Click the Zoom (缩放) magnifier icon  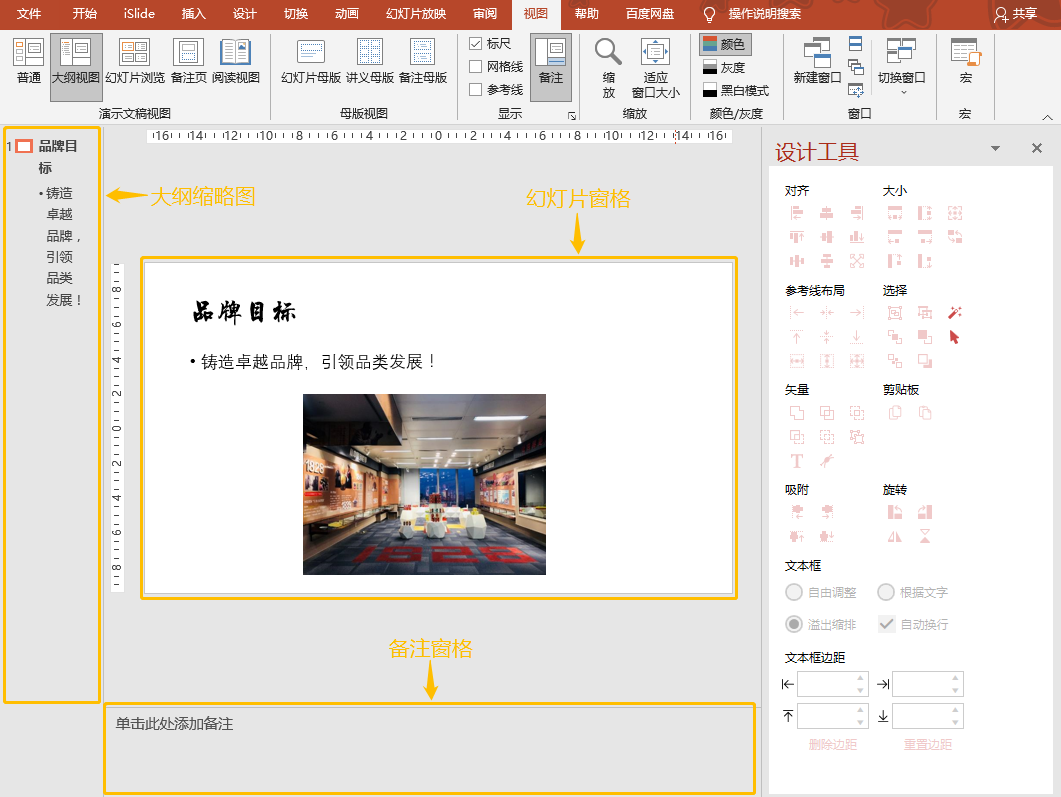point(608,51)
